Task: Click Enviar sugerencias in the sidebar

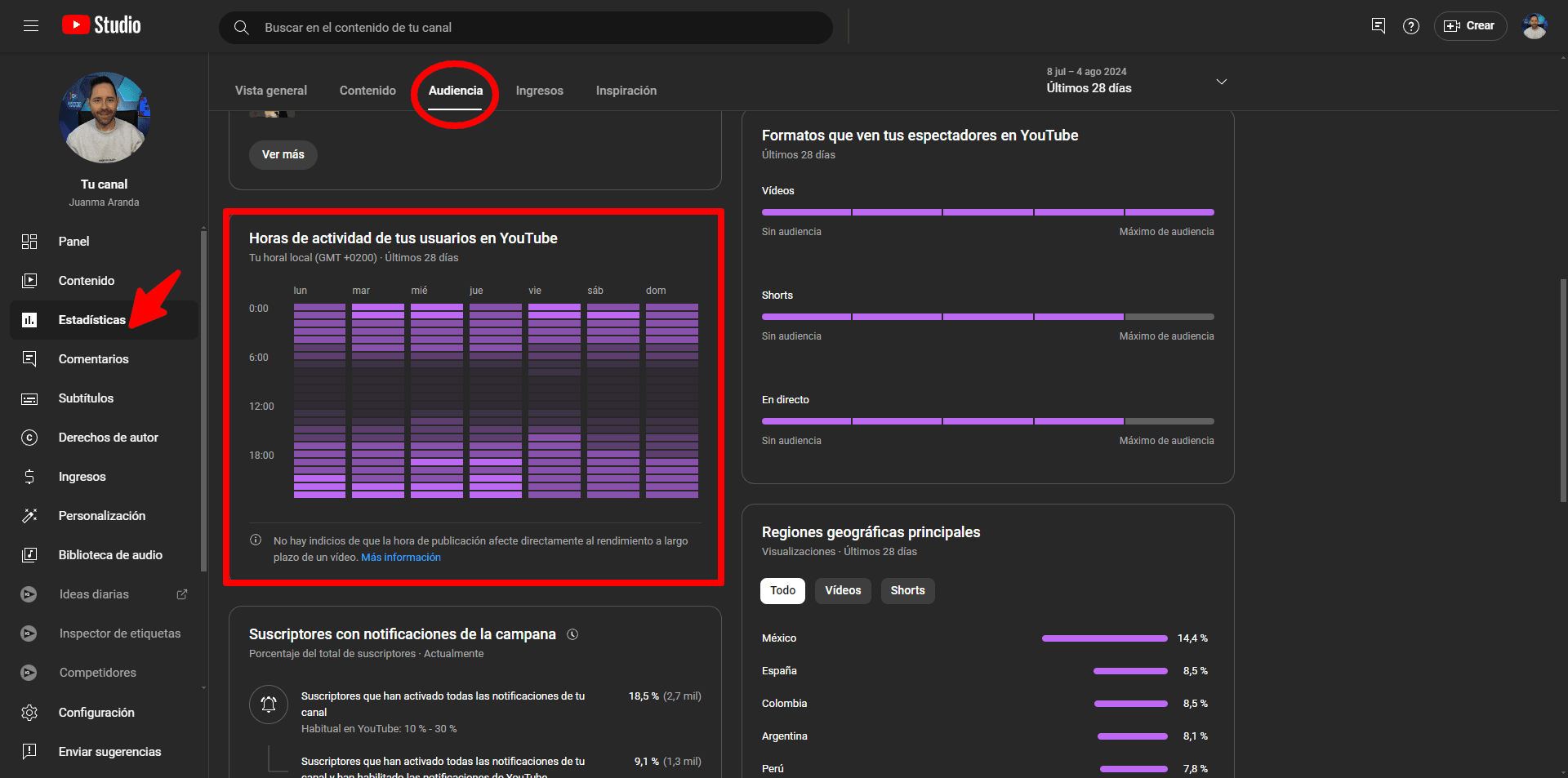Action: [x=104, y=752]
